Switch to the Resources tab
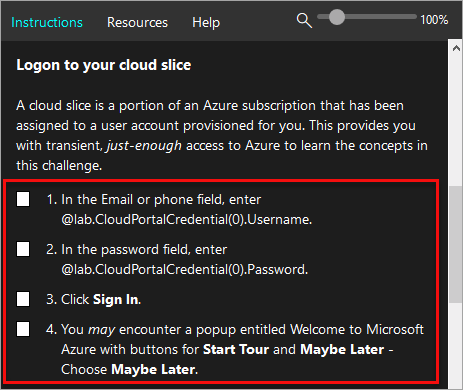 coord(137,23)
